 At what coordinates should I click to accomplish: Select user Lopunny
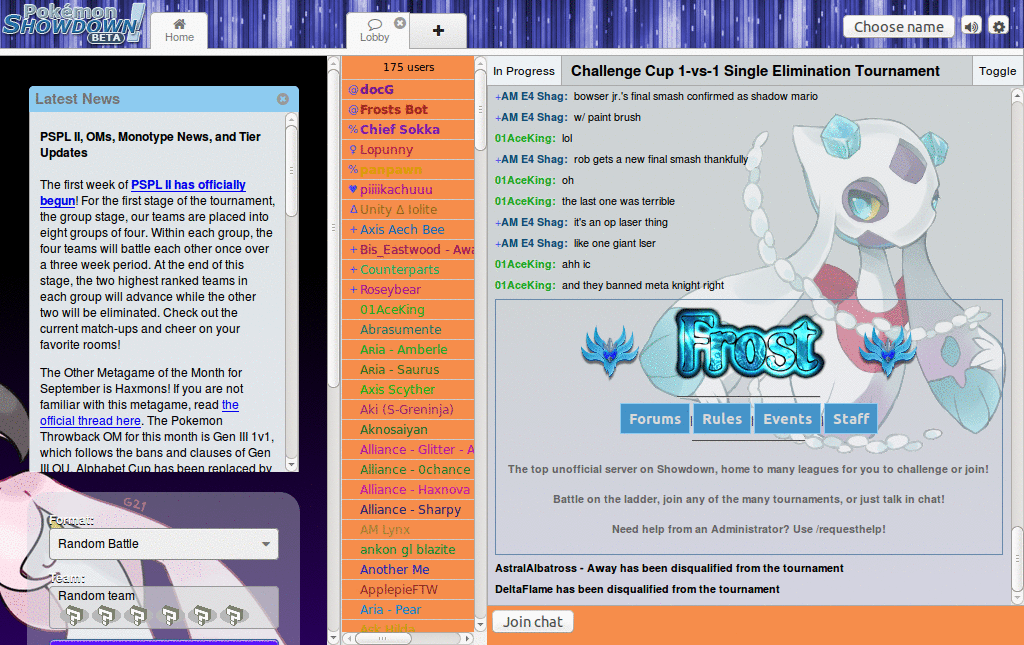pos(408,149)
